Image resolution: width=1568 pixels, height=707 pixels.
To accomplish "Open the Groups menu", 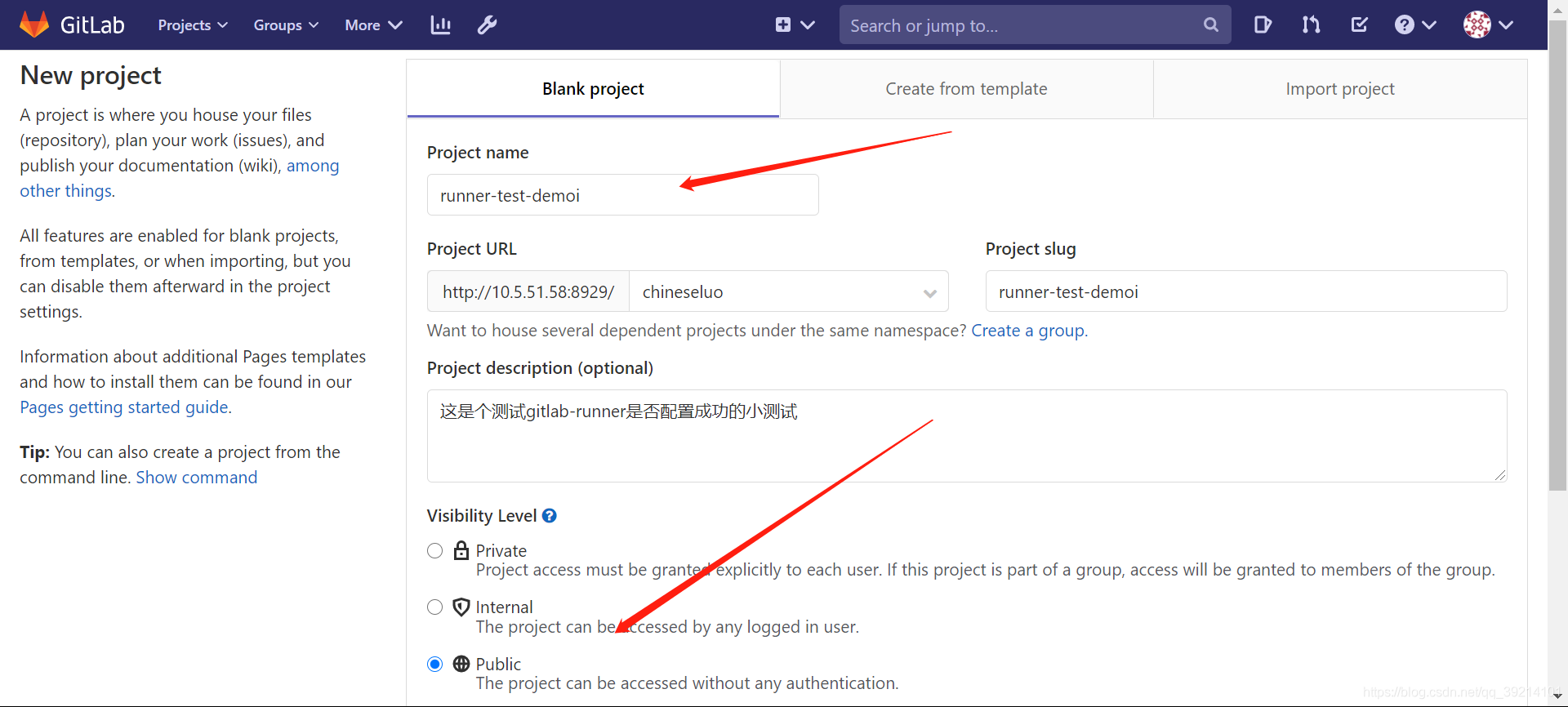I will pyautogui.click(x=286, y=25).
